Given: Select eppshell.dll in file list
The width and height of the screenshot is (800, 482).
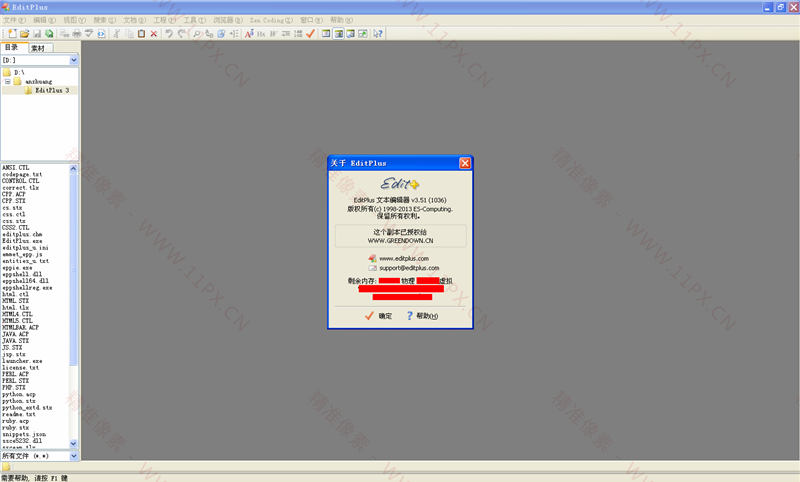Looking at the screenshot, I should click(x=22, y=274).
